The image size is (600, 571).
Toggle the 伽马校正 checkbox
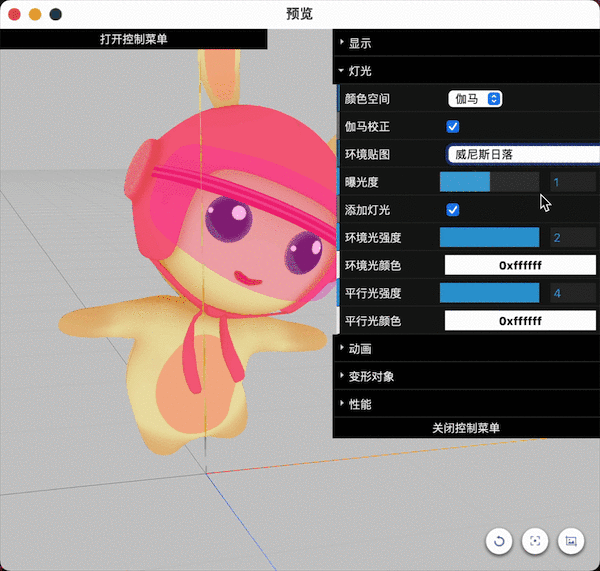[453, 127]
